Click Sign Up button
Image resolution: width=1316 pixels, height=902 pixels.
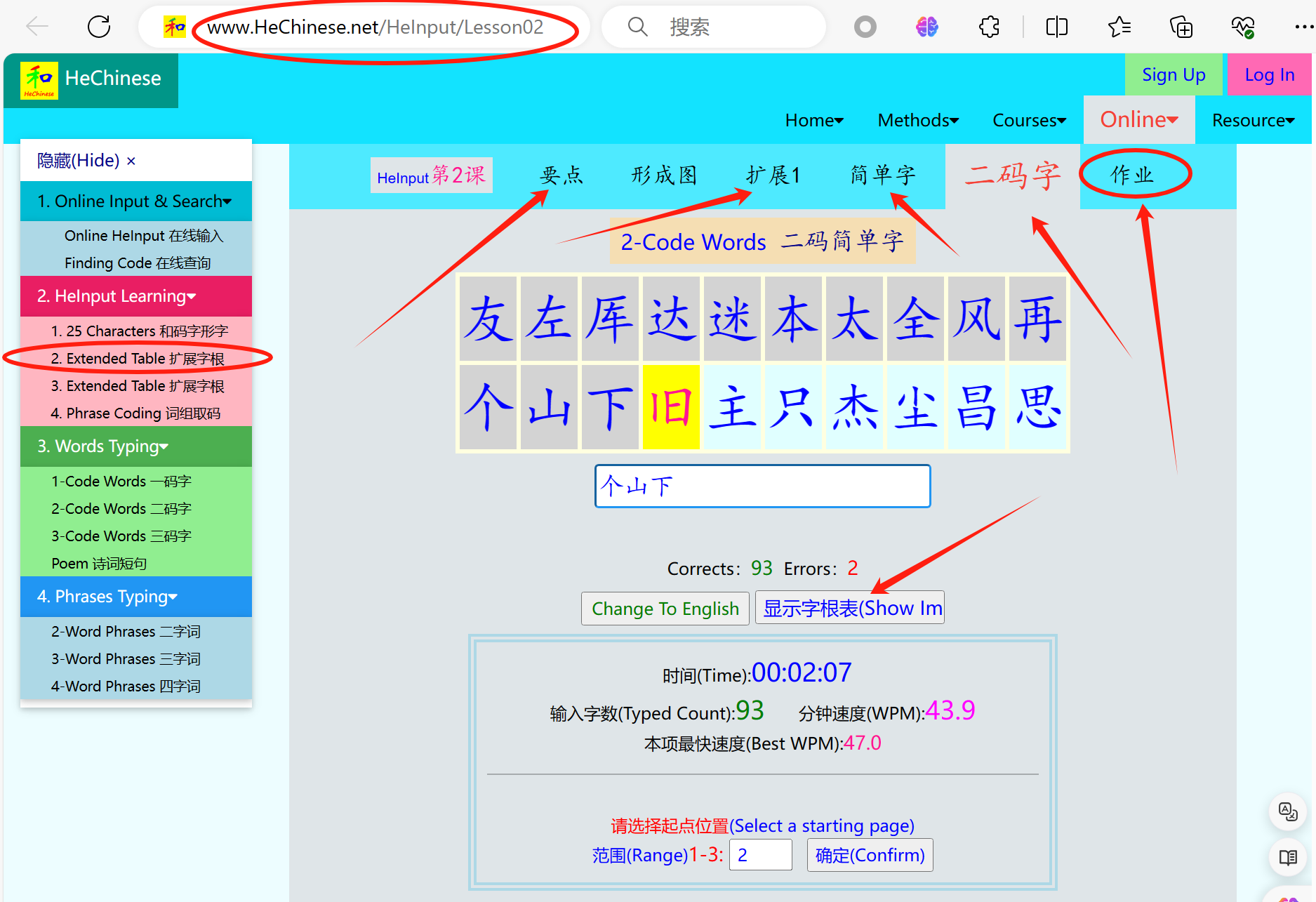1174,75
